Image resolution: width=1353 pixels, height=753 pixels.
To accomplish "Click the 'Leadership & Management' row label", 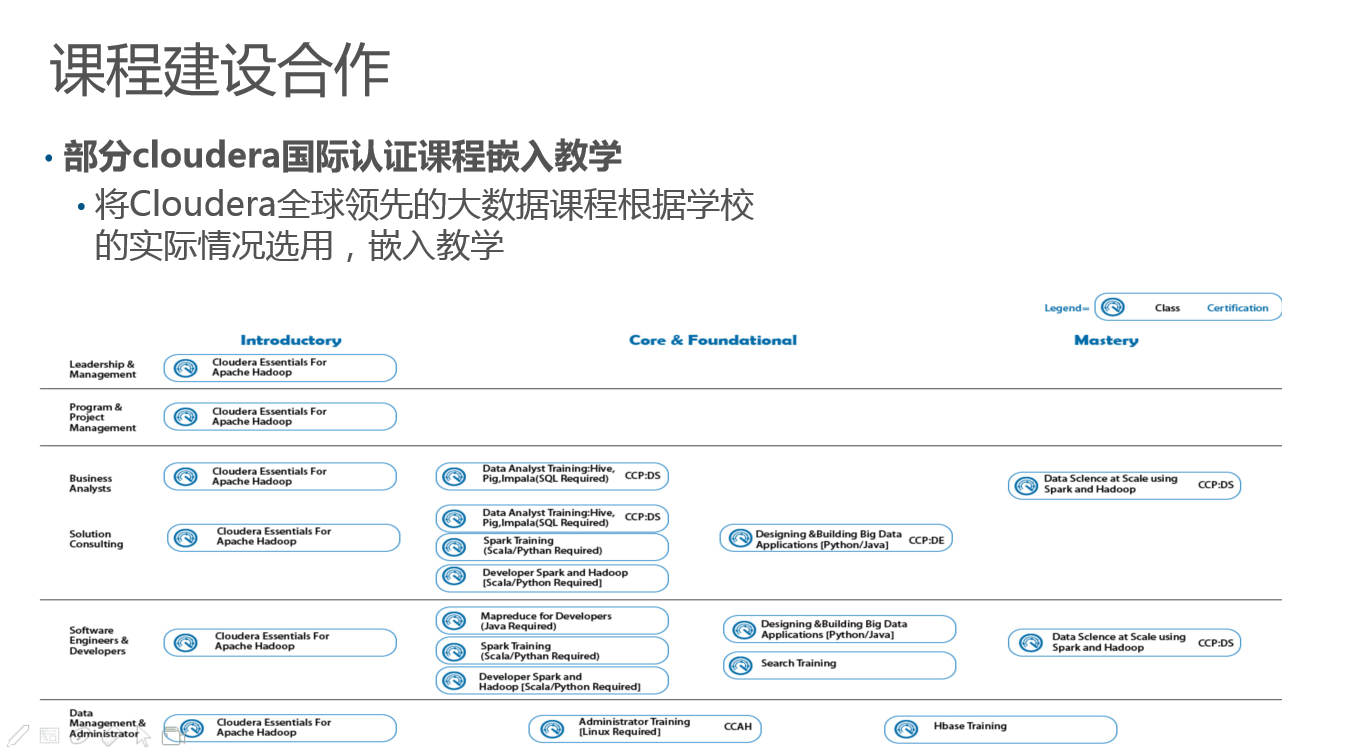I will point(102,369).
